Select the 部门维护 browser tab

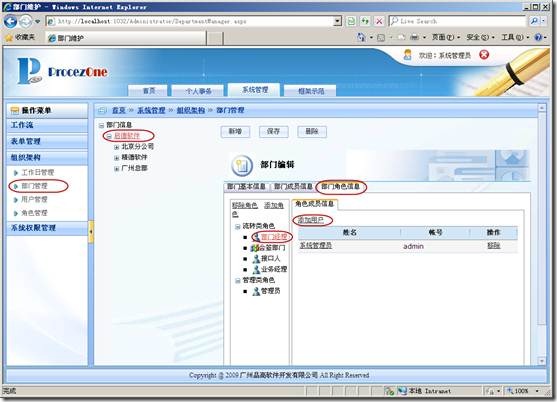pyautogui.click(x=126, y=38)
